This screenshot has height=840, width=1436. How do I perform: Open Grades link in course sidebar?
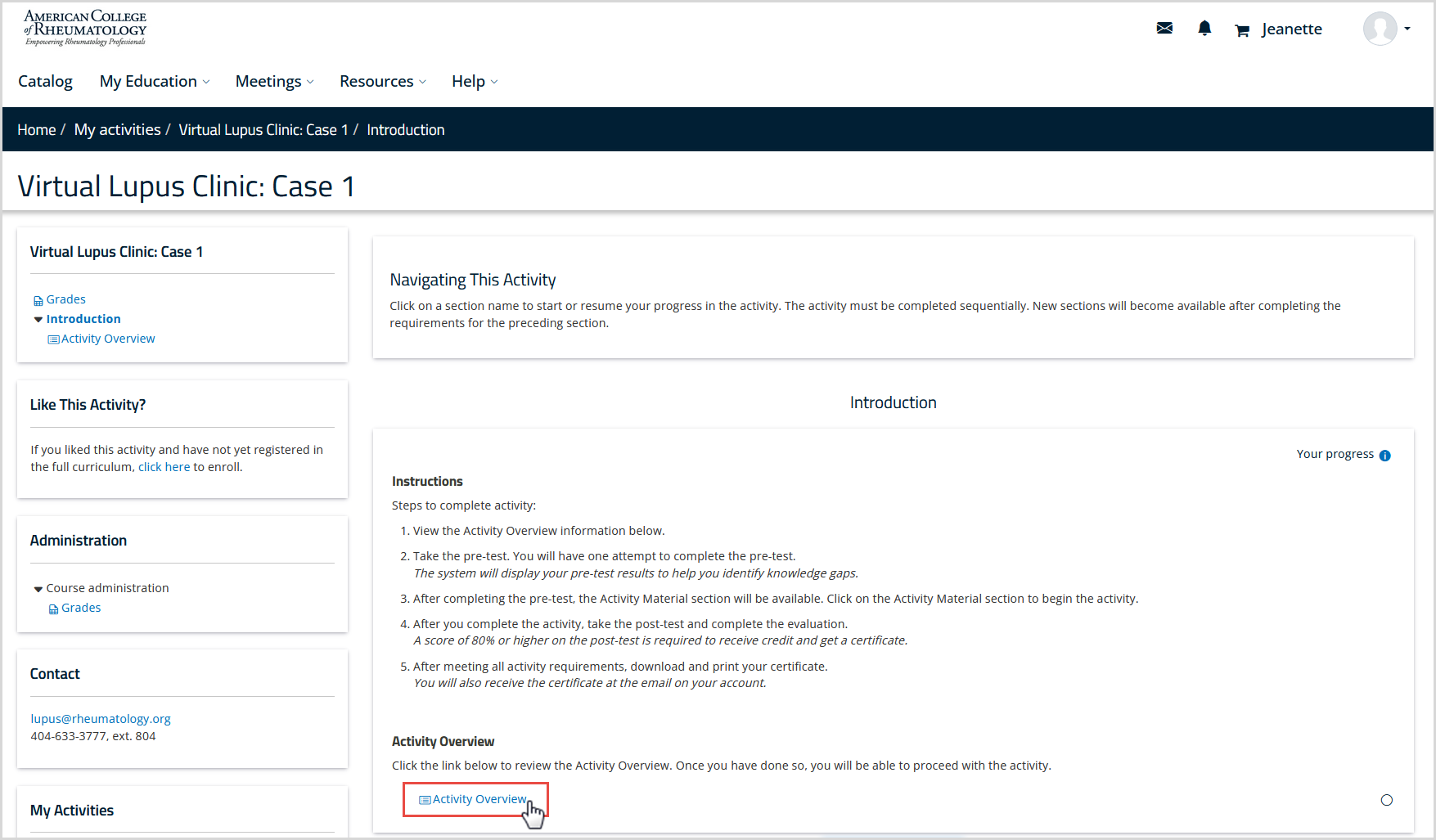[x=66, y=299]
